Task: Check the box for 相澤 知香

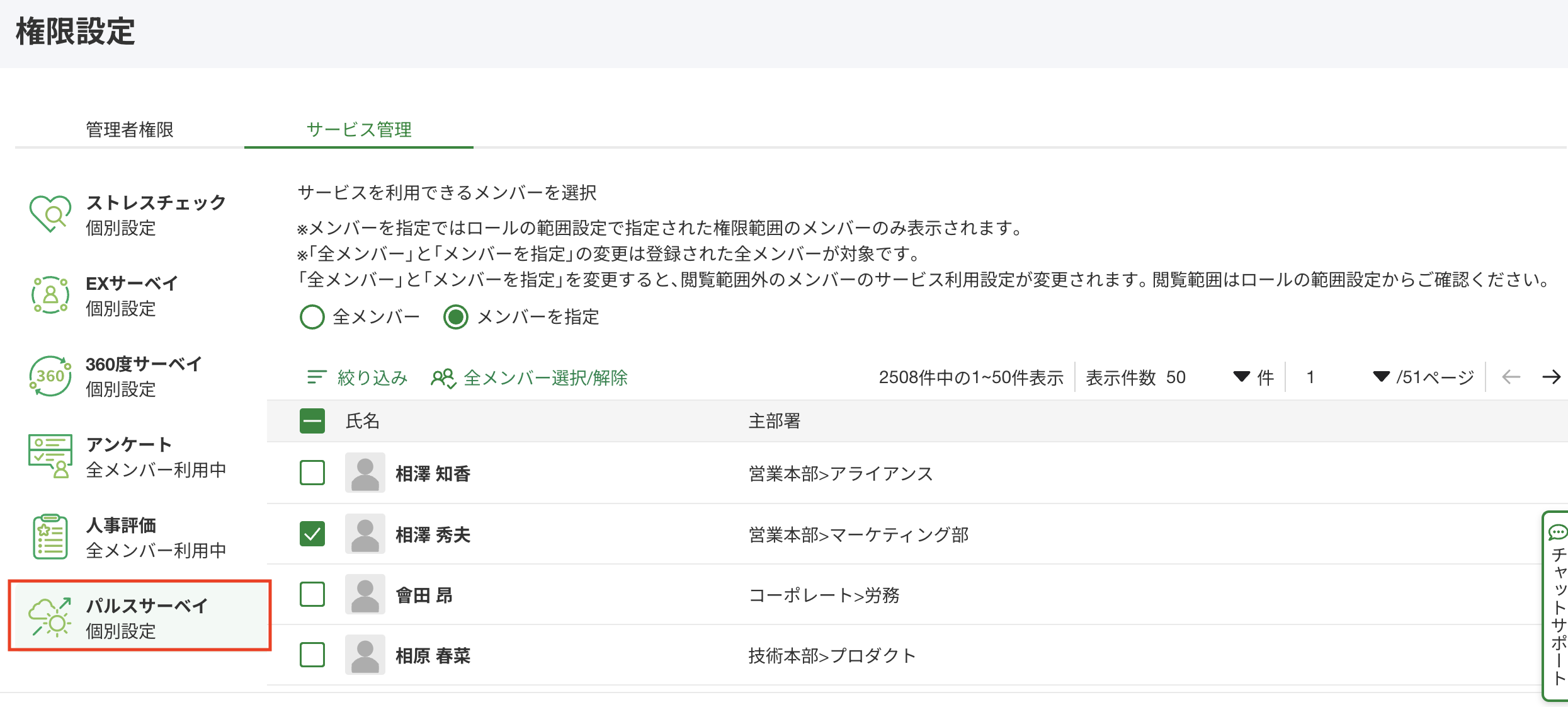Action: (x=312, y=473)
